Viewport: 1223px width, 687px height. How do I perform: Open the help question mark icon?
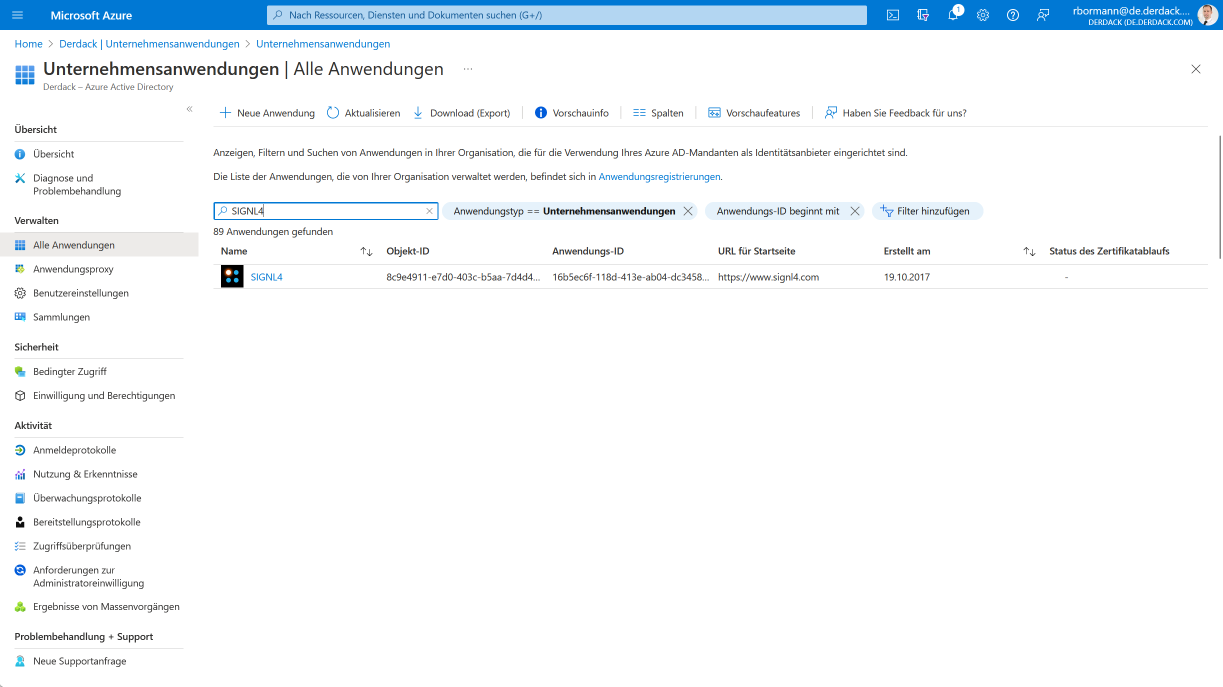[x=1013, y=15]
